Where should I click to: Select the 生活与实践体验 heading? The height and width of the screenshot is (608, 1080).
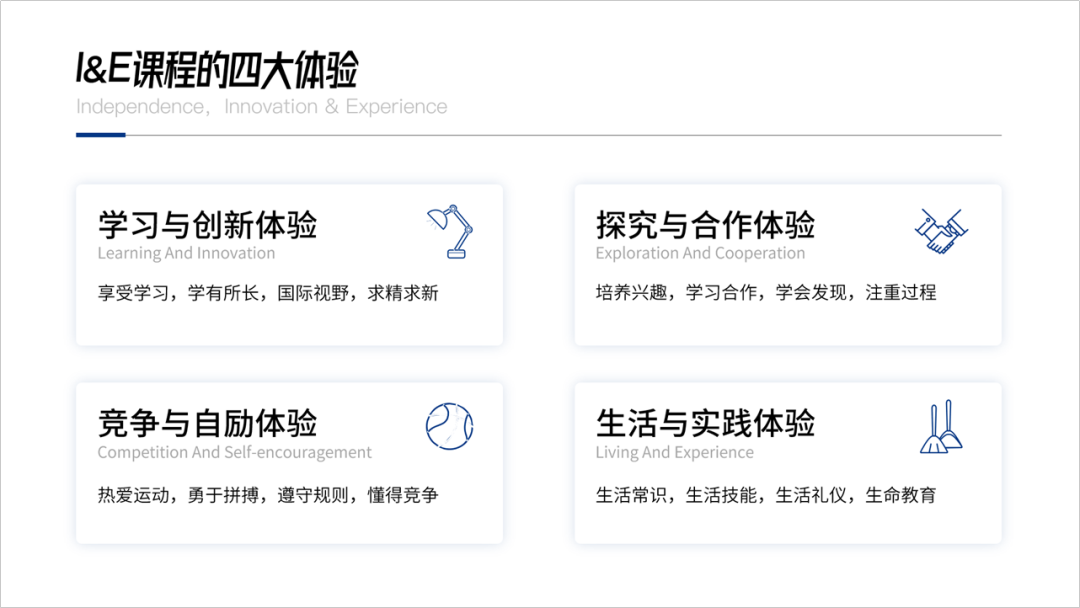[x=705, y=423]
